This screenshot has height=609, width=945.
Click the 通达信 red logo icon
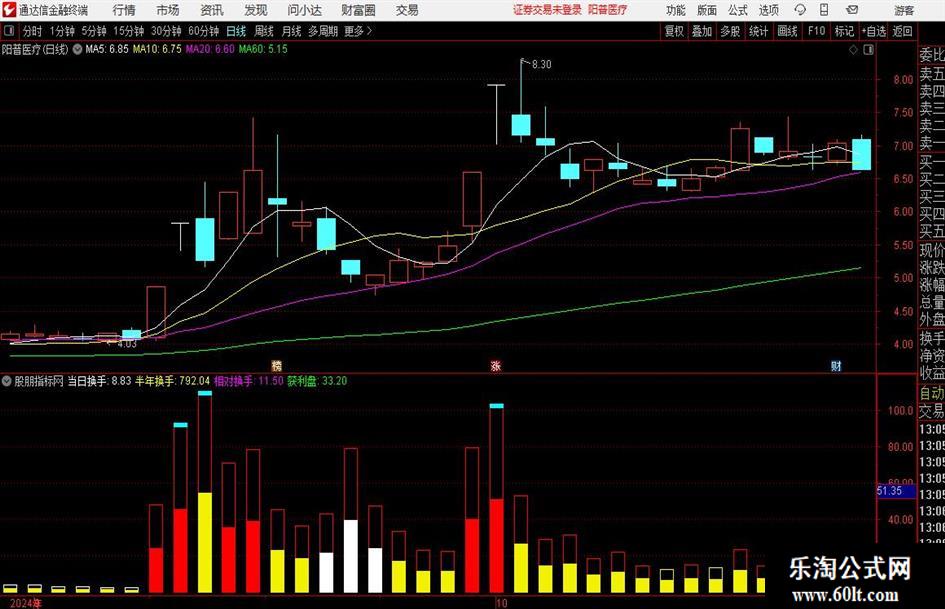coord(10,10)
